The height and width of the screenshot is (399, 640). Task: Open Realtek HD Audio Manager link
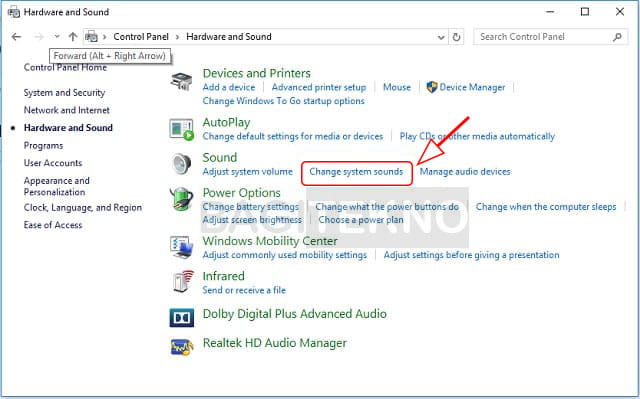coord(275,343)
